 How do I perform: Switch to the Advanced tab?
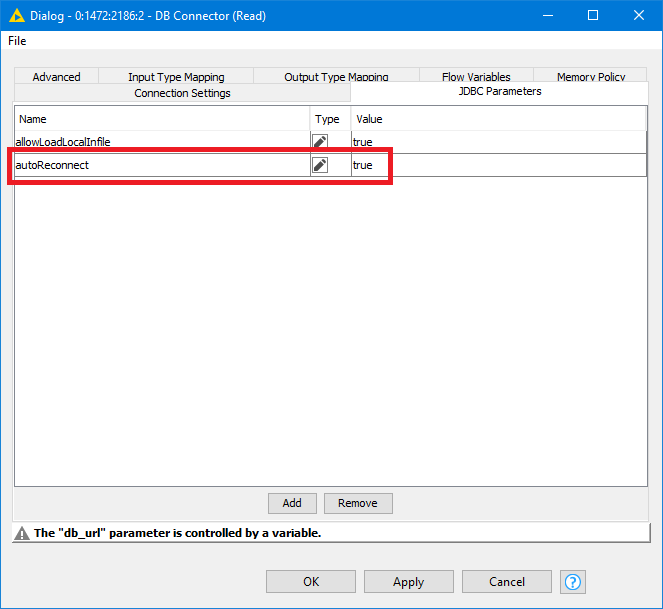click(x=56, y=77)
